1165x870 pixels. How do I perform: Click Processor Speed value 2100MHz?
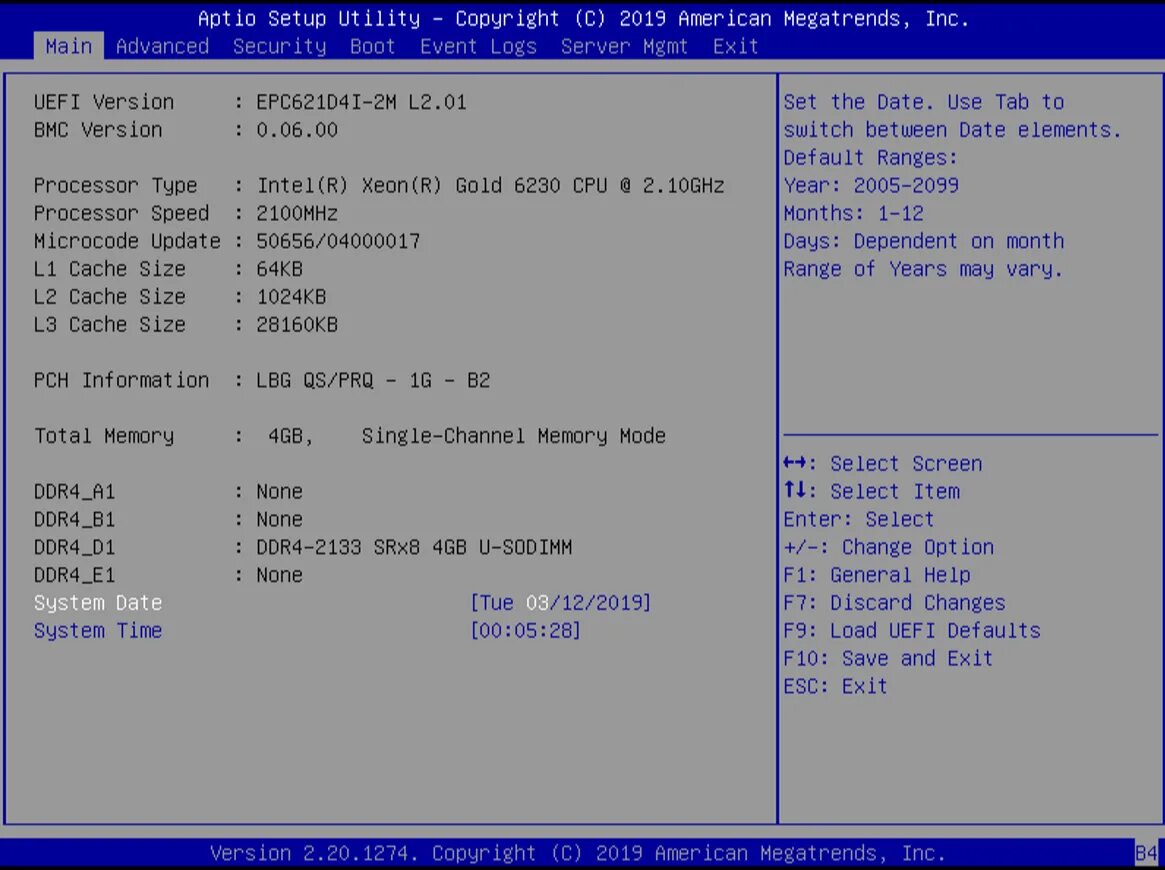click(296, 213)
